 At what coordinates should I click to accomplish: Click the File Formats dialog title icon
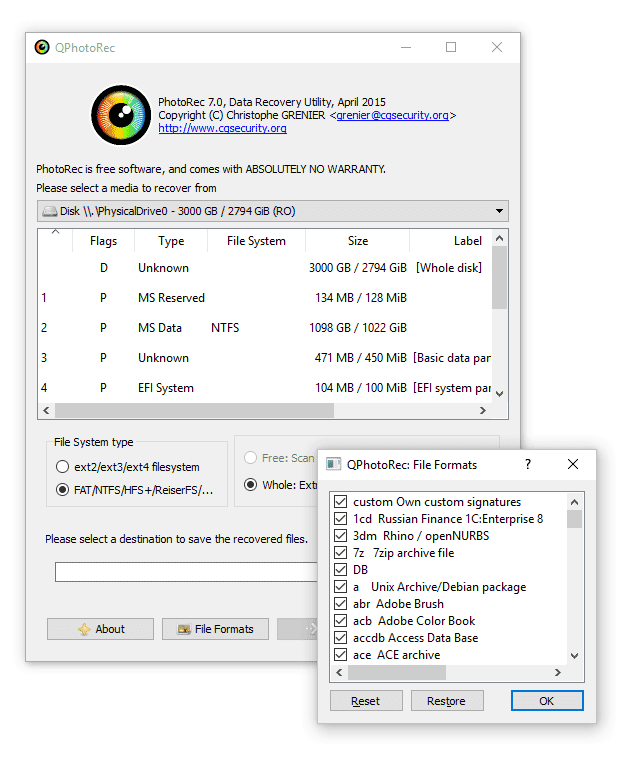point(333,465)
